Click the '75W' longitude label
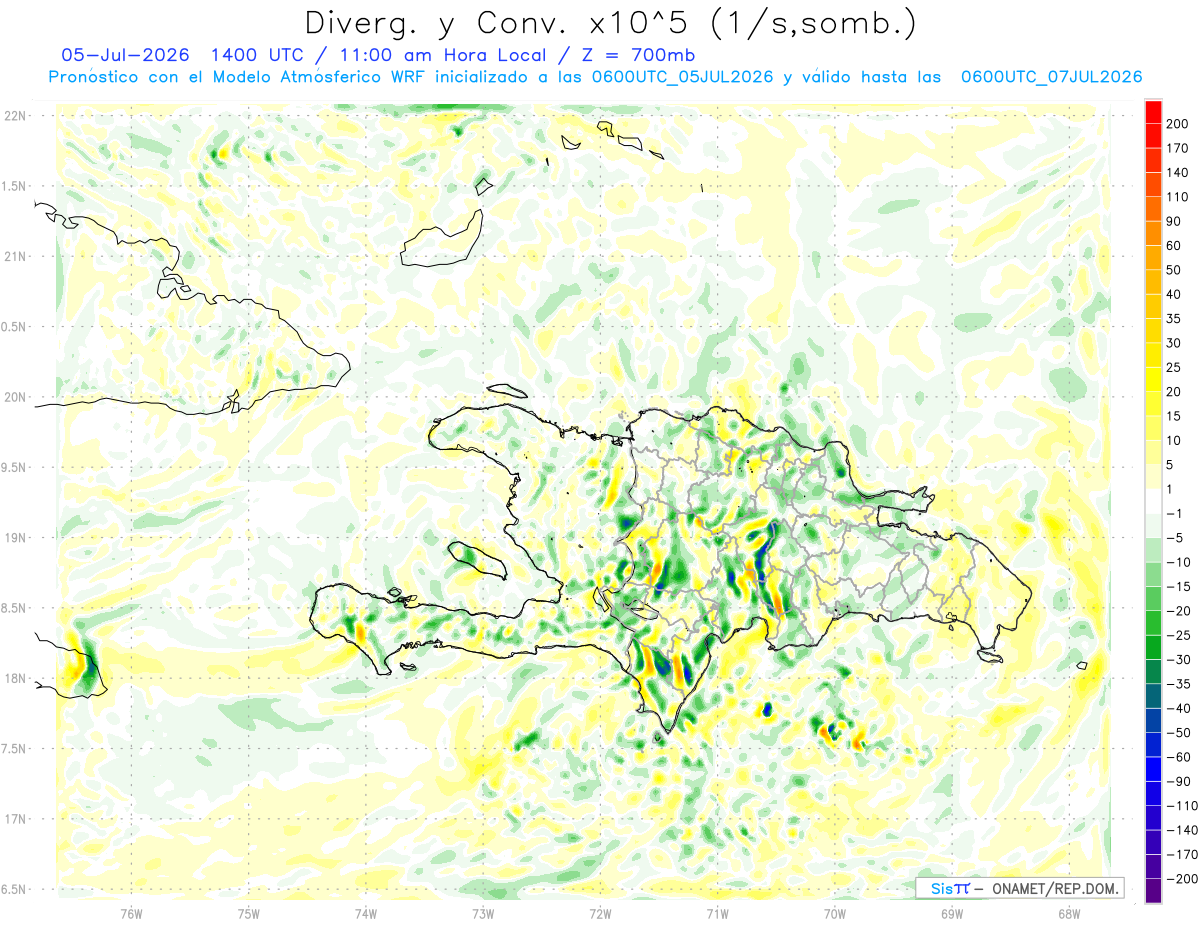Image resolution: width=1200 pixels, height=927 pixels. [x=249, y=913]
